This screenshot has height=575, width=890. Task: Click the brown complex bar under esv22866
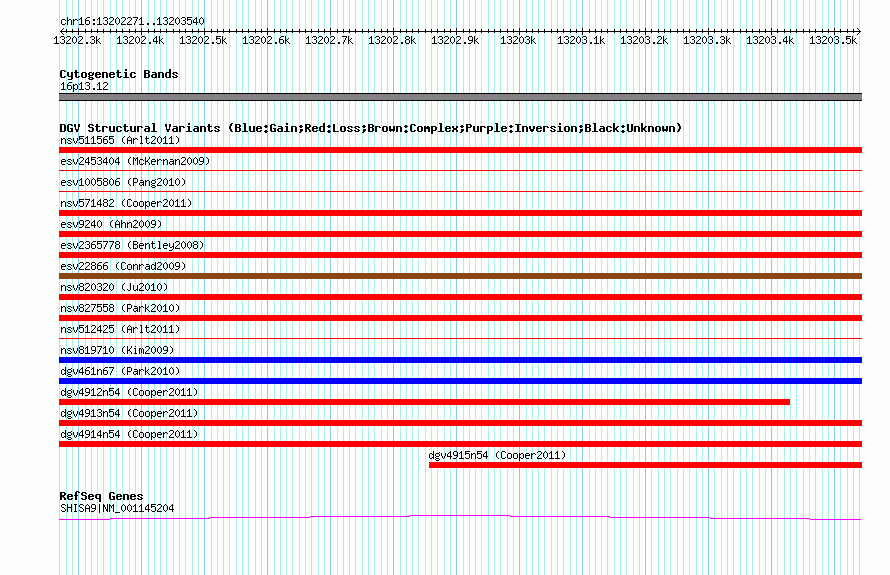(x=460, y=276)
